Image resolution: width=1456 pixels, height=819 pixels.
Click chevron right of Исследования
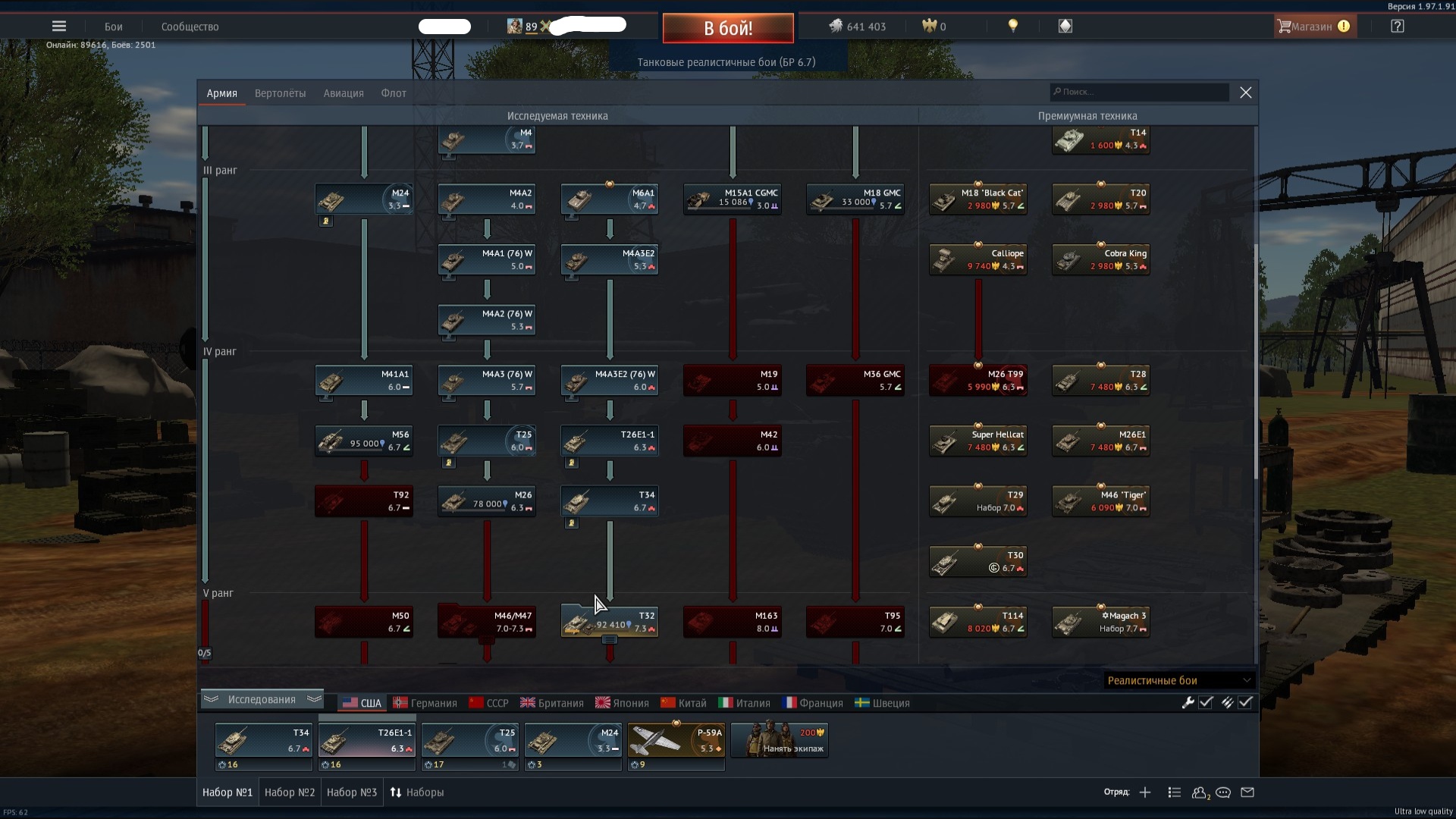point(314,699)
